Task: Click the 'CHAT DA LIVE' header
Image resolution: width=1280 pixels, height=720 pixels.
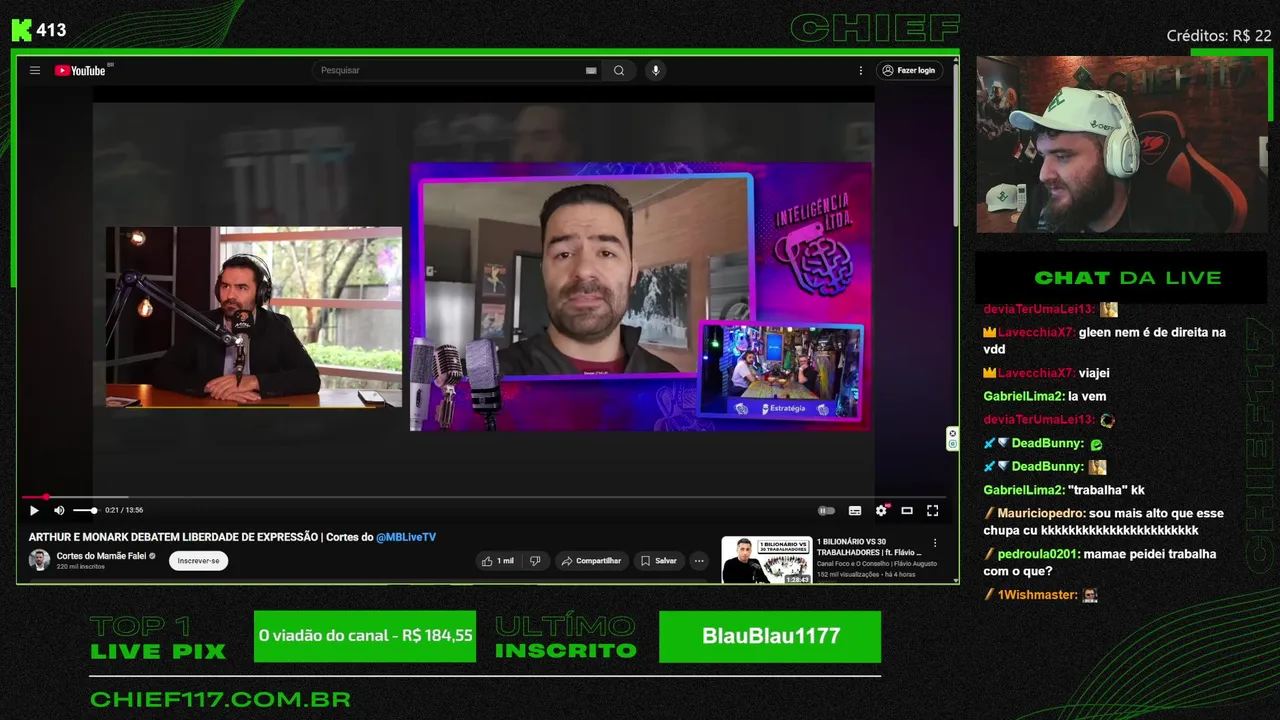Action: click(1127, 278)
